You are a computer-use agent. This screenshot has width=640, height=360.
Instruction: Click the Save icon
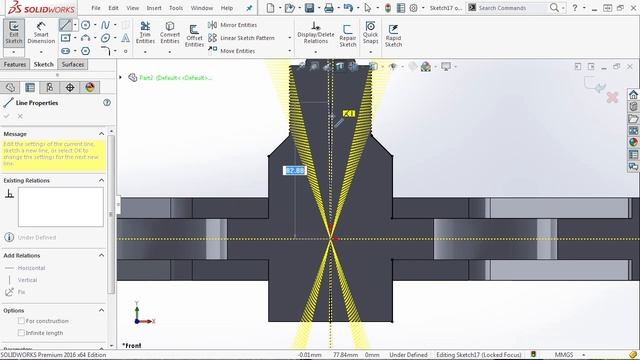pos(309,8)
